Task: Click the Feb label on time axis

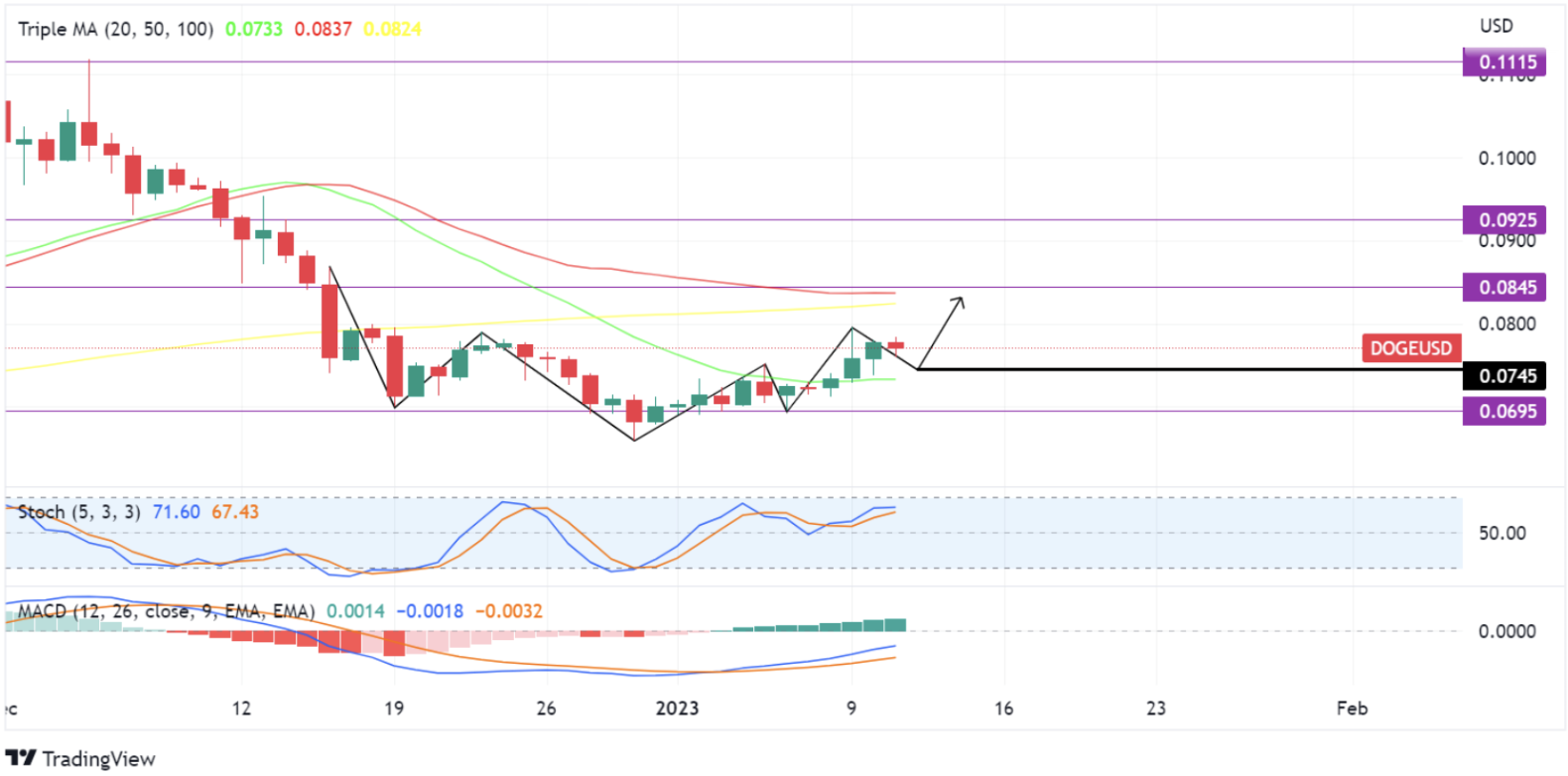Action: click(x=1352, y=709)
